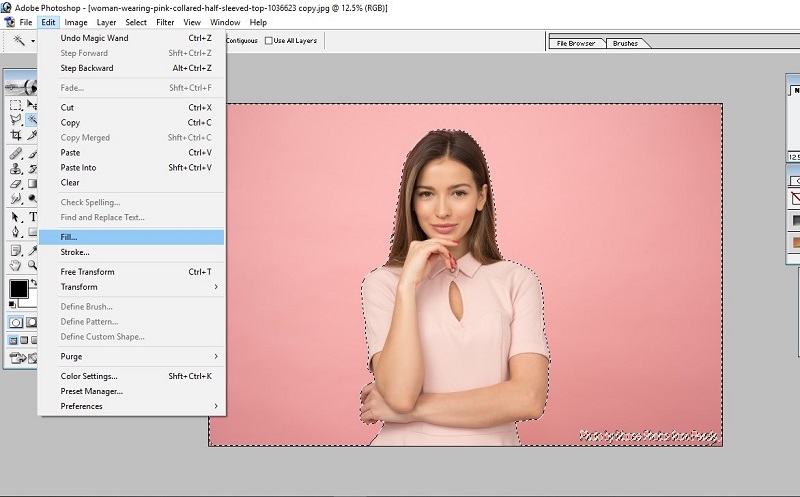Select the Healing Brush tool
800x497 pixels.
pyautogui.click(x=16, y=154)
